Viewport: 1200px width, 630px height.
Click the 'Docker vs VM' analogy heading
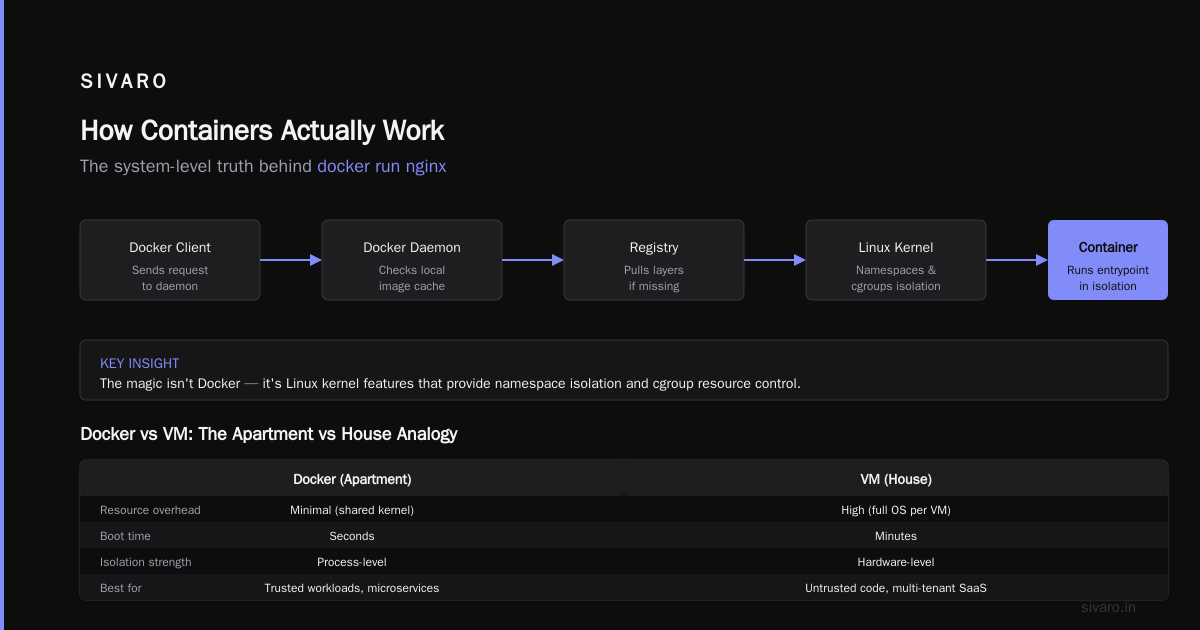[269, 434]
